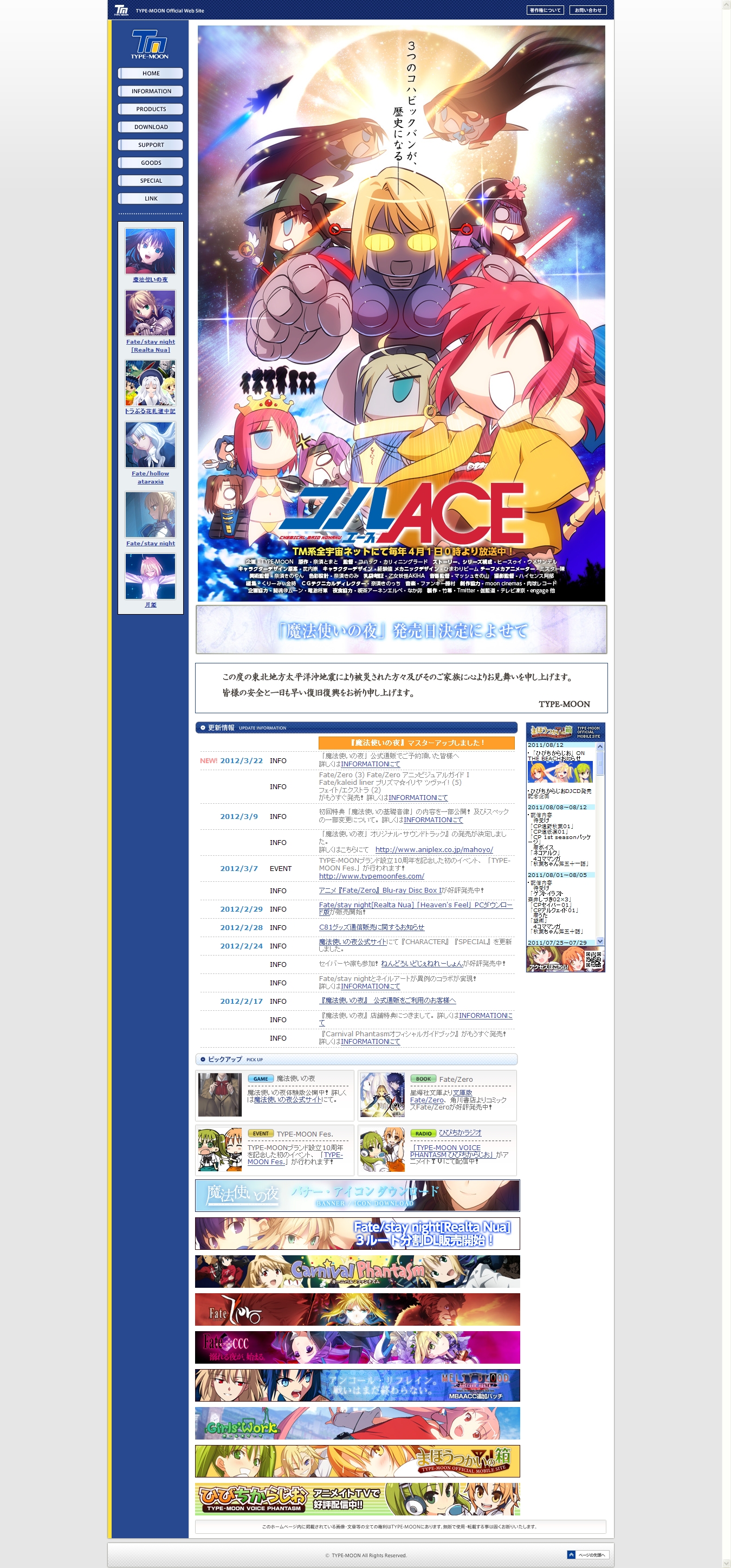Open the 魔法使いの夜 sidebar thumbnail
This screenshot has width=731, height=1568.
[x=150, y=251]
